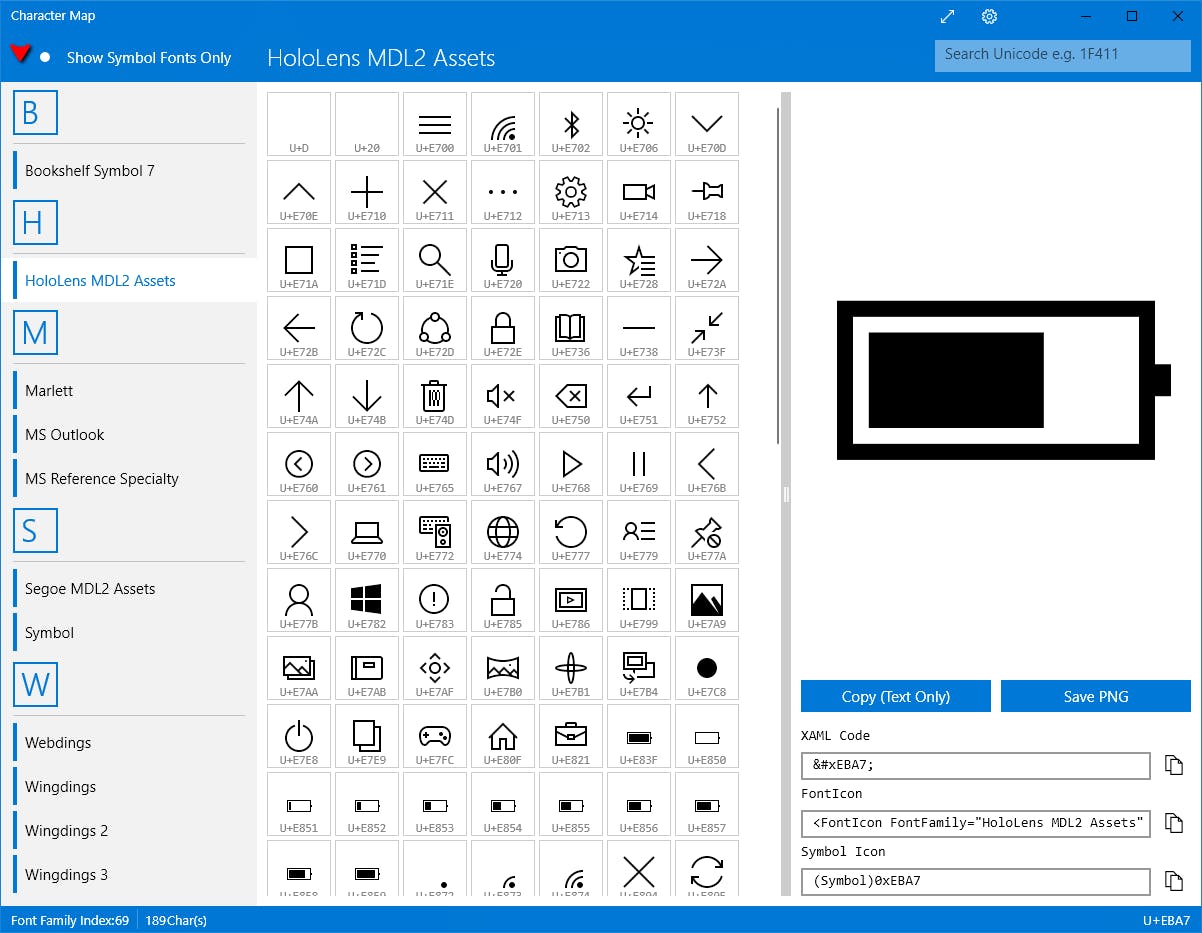Click the XAML Code text field

pyautogui.click(x=976, y=765)
